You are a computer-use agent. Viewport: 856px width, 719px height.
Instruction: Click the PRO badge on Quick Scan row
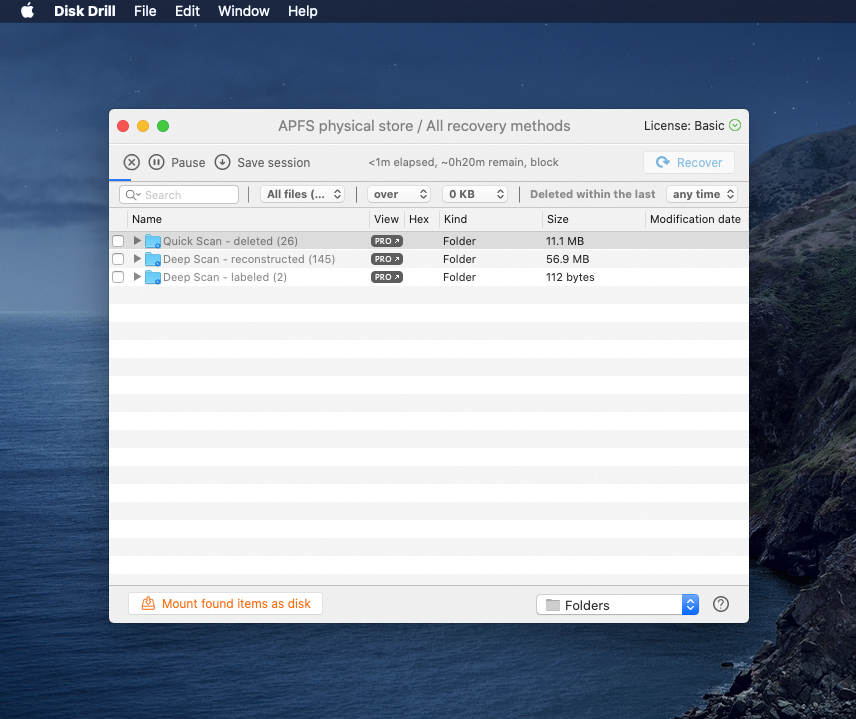387,241
